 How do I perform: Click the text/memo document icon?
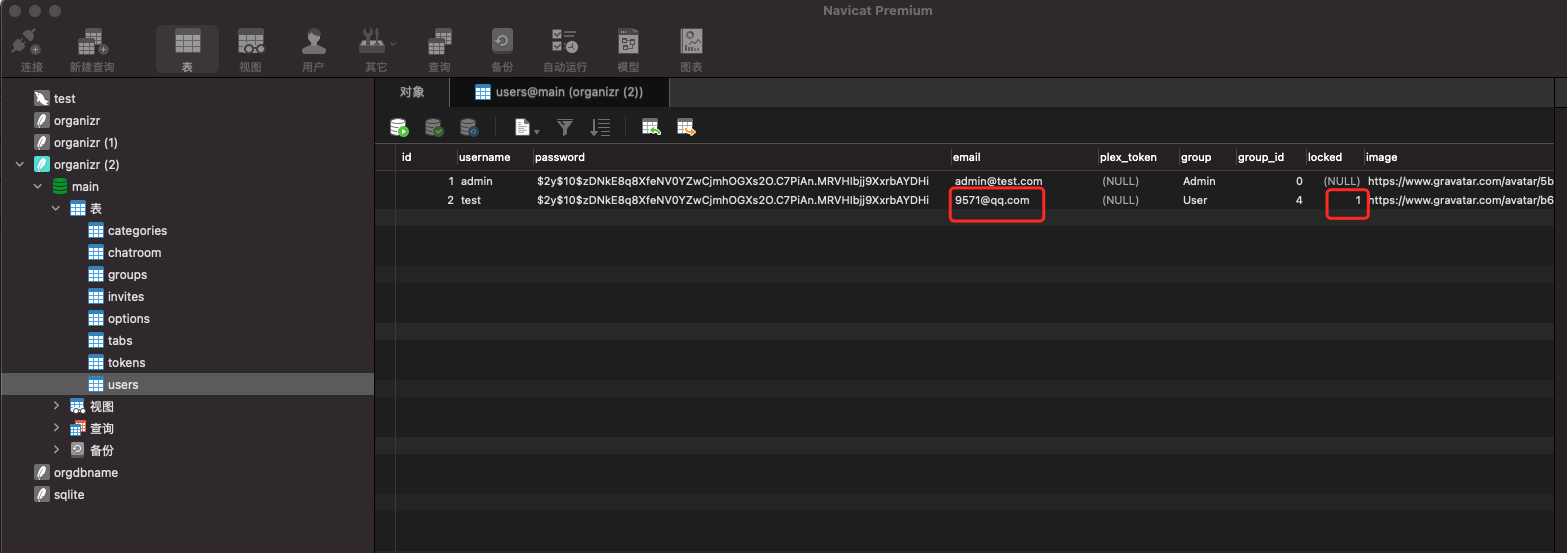click(522, 127)
